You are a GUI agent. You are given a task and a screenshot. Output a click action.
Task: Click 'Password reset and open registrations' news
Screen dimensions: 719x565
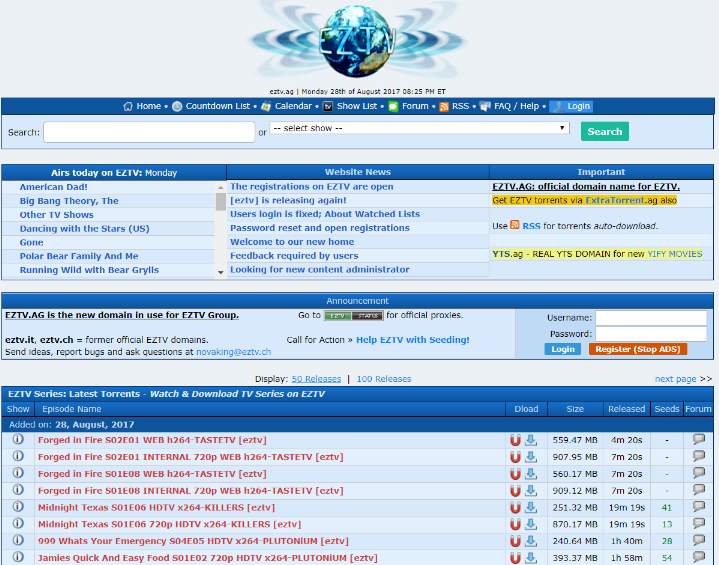(320, 228)
